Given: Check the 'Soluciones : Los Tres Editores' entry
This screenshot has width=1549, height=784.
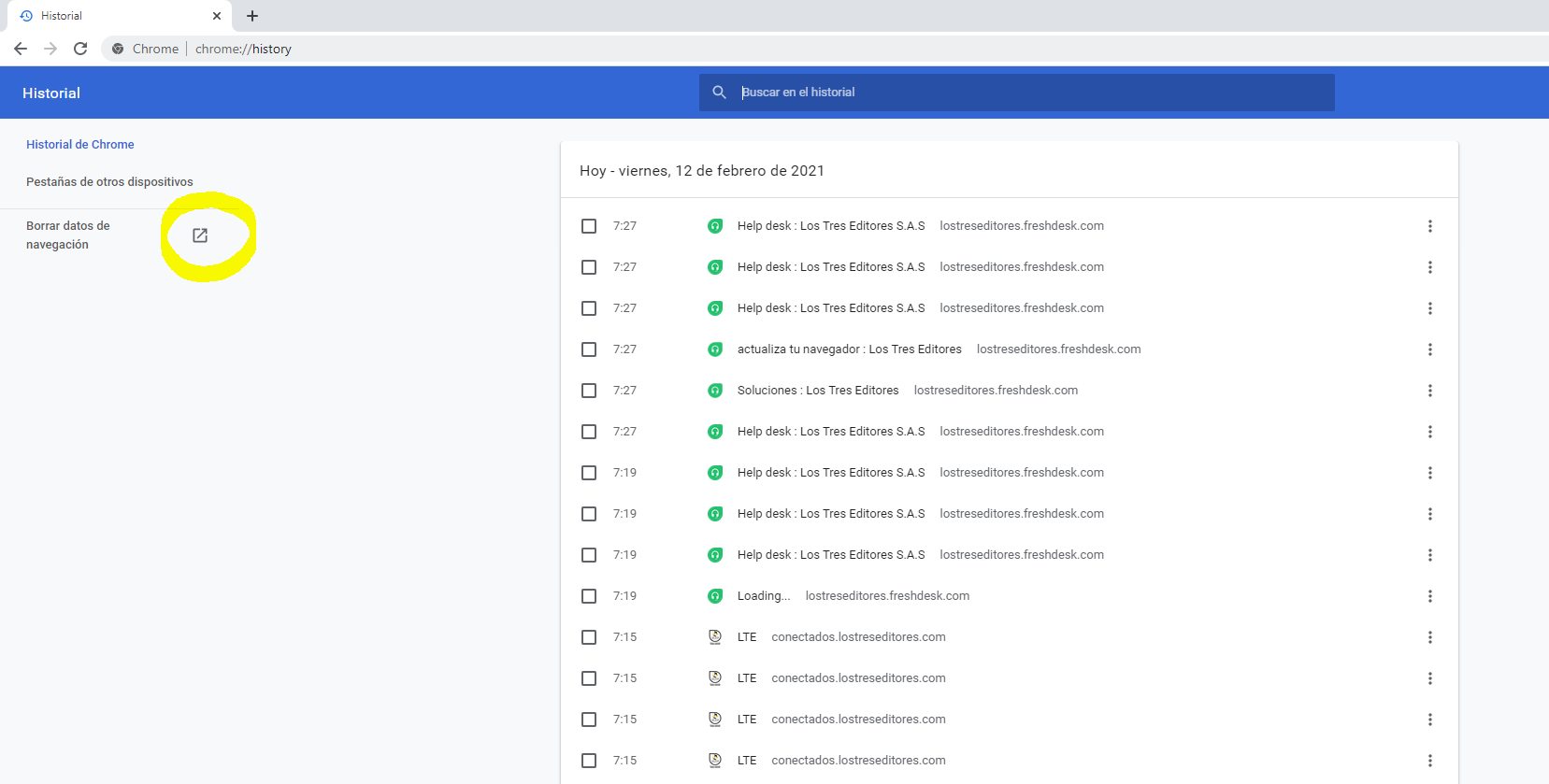Looking at the screenshot, I should pos(589,391).
